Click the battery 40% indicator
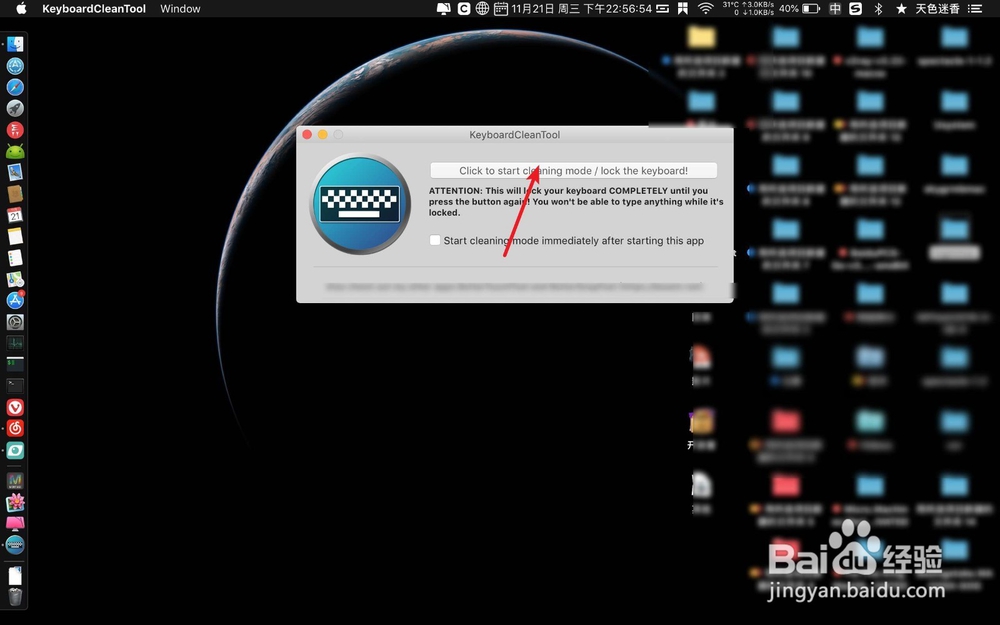This screenshot has height=625, width=1000. (x=799, y=8)
